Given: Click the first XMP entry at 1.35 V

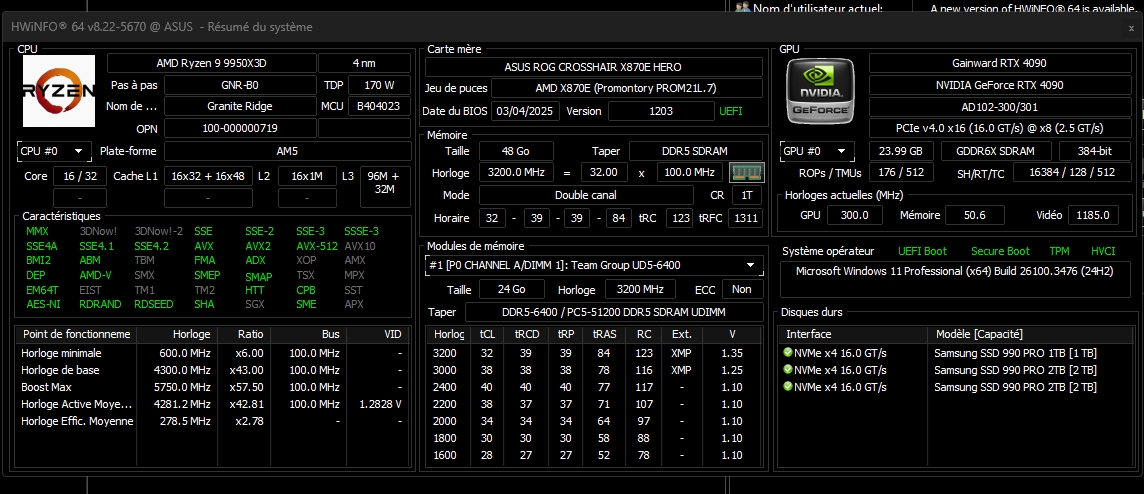Looking at the screenshot, I should tap(681, 352).
